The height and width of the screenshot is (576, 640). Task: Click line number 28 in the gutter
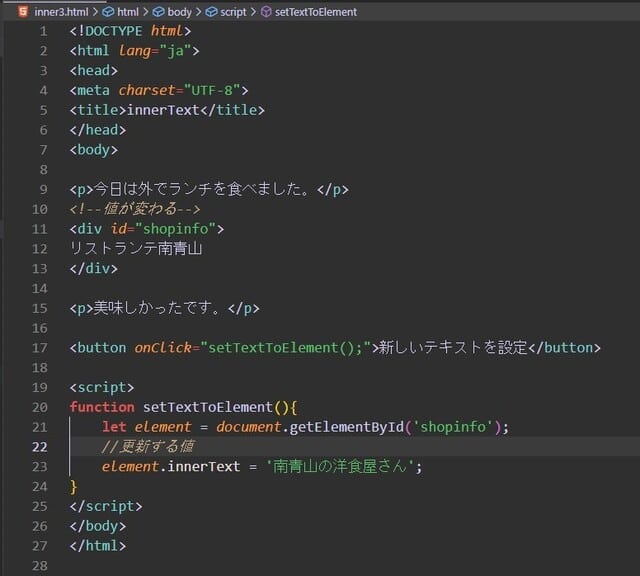click(x=39, y=565)
